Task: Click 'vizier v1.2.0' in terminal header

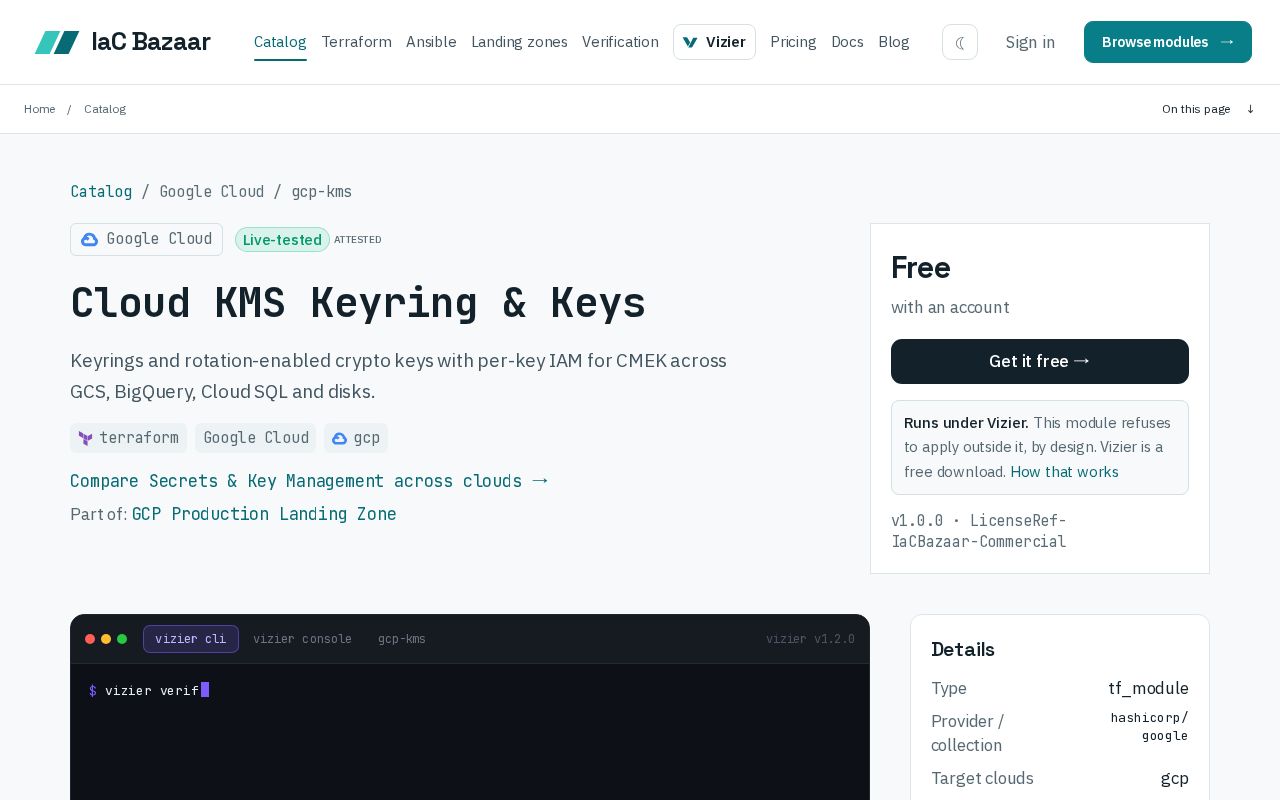Action: click(810, 639)
